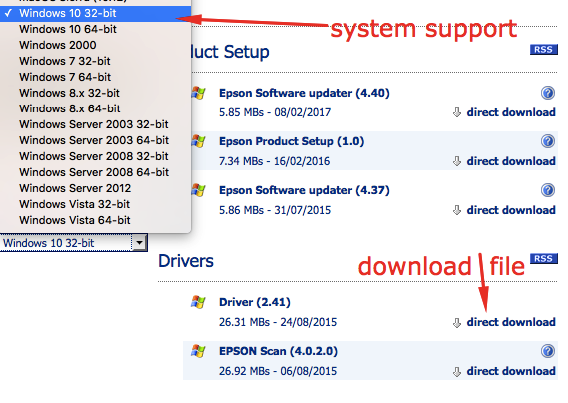Click download arrow icon for Software updater (4.37)
The width and height of the screenshot is (568, 403).
pos(457,210)
